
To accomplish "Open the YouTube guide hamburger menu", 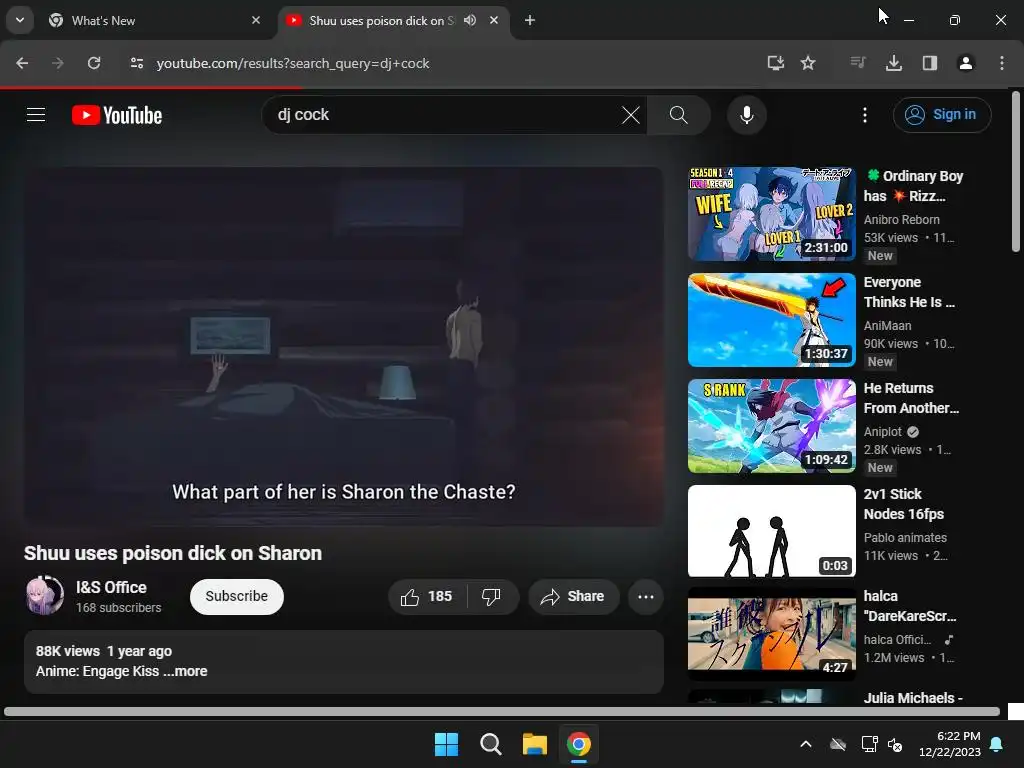I will 36,115.
